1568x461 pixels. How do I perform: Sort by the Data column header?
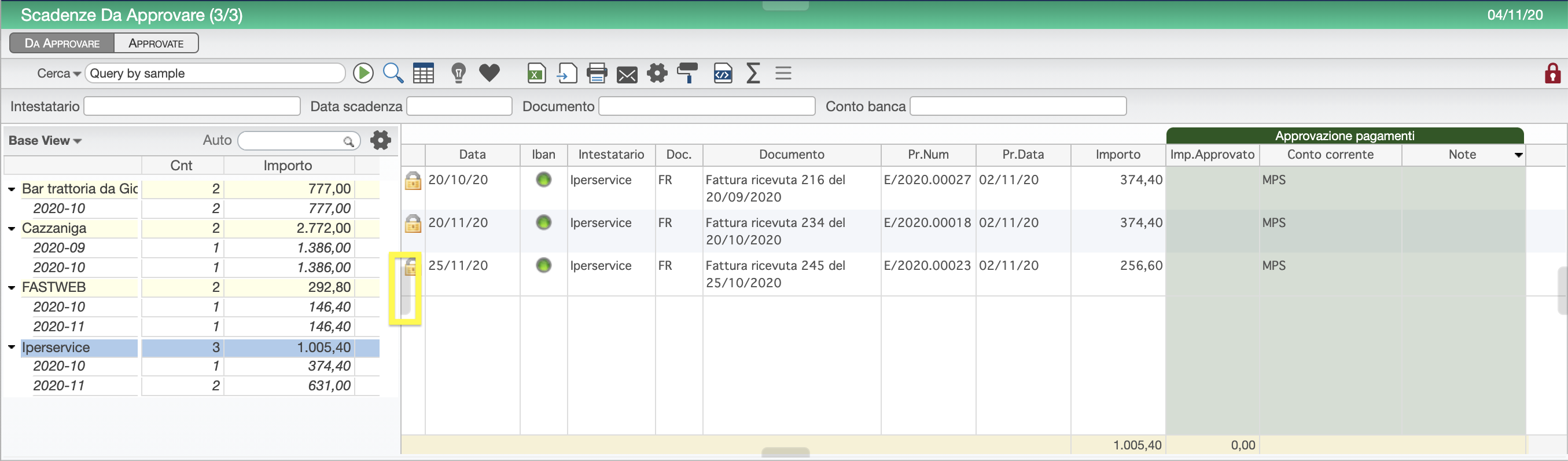472,155
